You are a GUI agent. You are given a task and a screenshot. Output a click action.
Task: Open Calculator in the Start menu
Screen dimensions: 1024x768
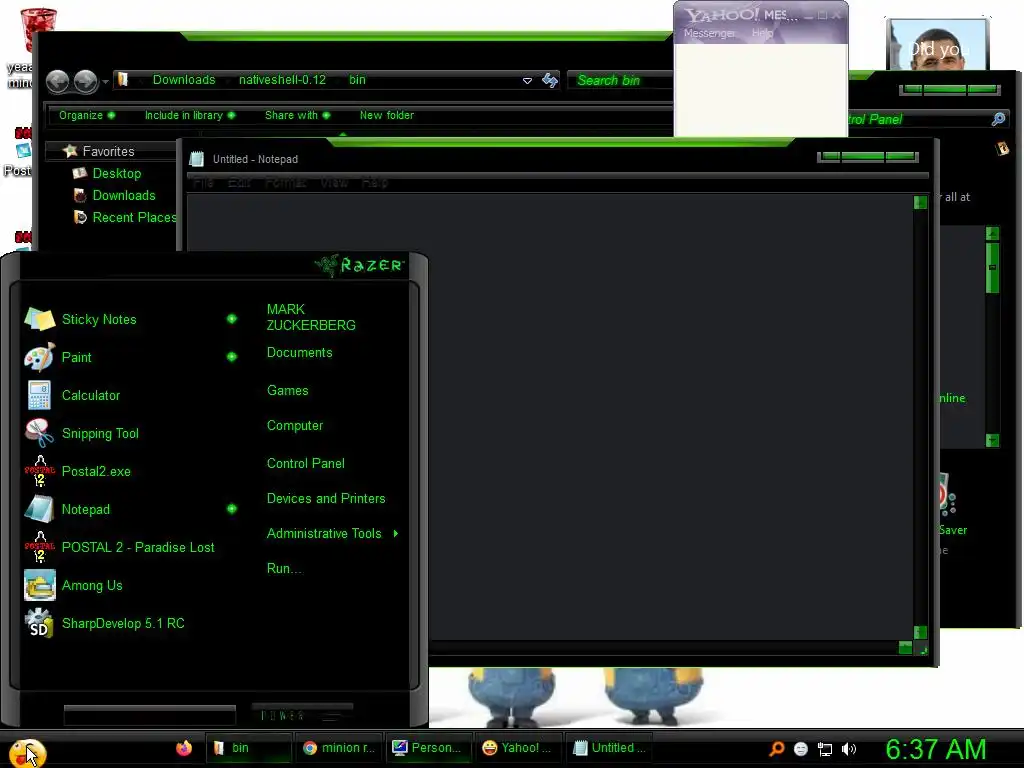pos(91,395)
